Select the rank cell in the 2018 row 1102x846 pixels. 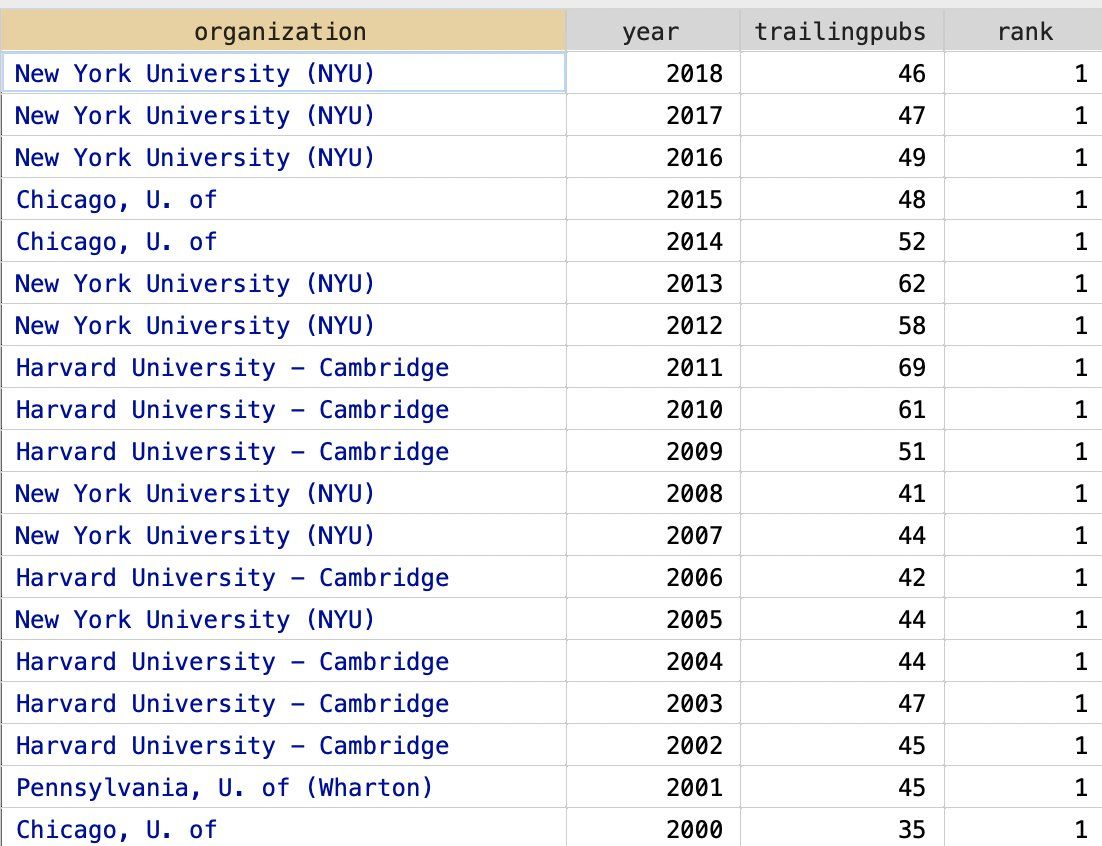[1080, 74]
